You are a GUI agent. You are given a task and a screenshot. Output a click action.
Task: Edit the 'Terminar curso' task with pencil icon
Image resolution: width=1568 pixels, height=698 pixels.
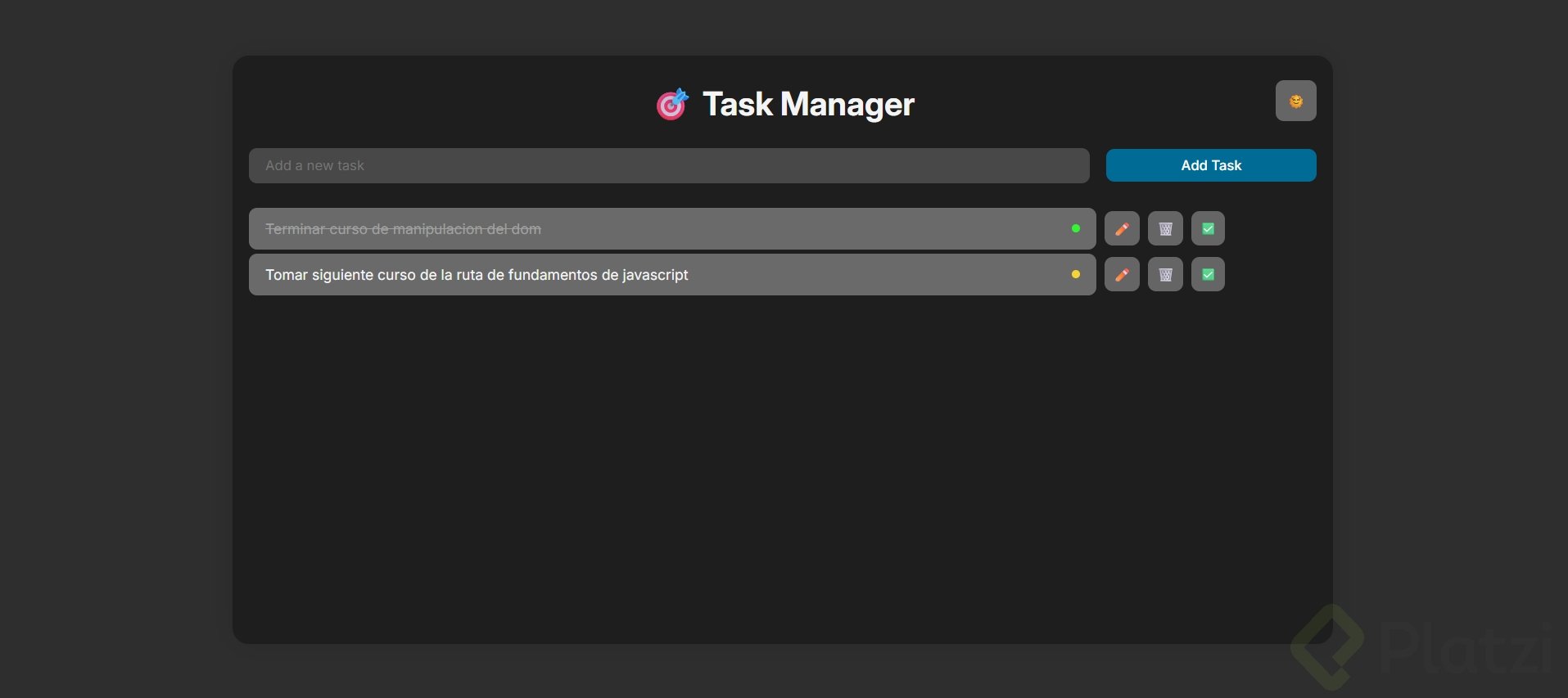[x=1122, y=228]
